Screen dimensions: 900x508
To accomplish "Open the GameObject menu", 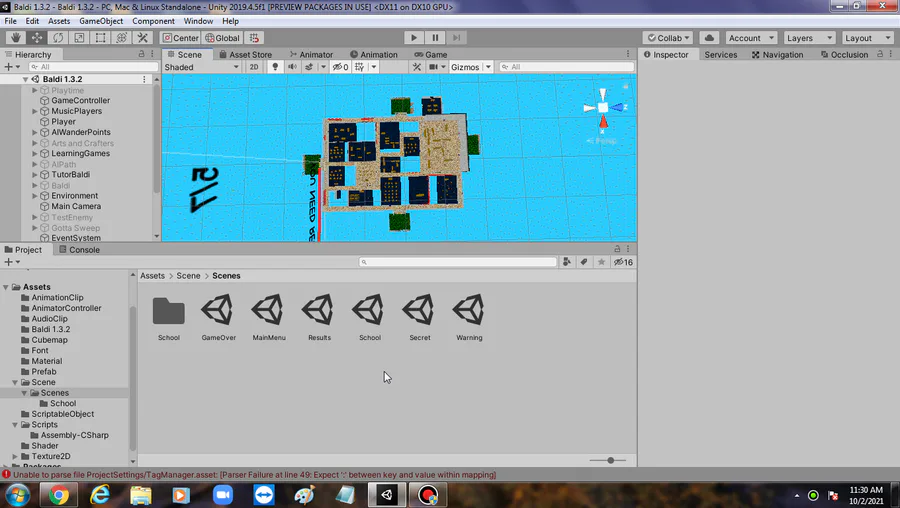I will [101, 21].
